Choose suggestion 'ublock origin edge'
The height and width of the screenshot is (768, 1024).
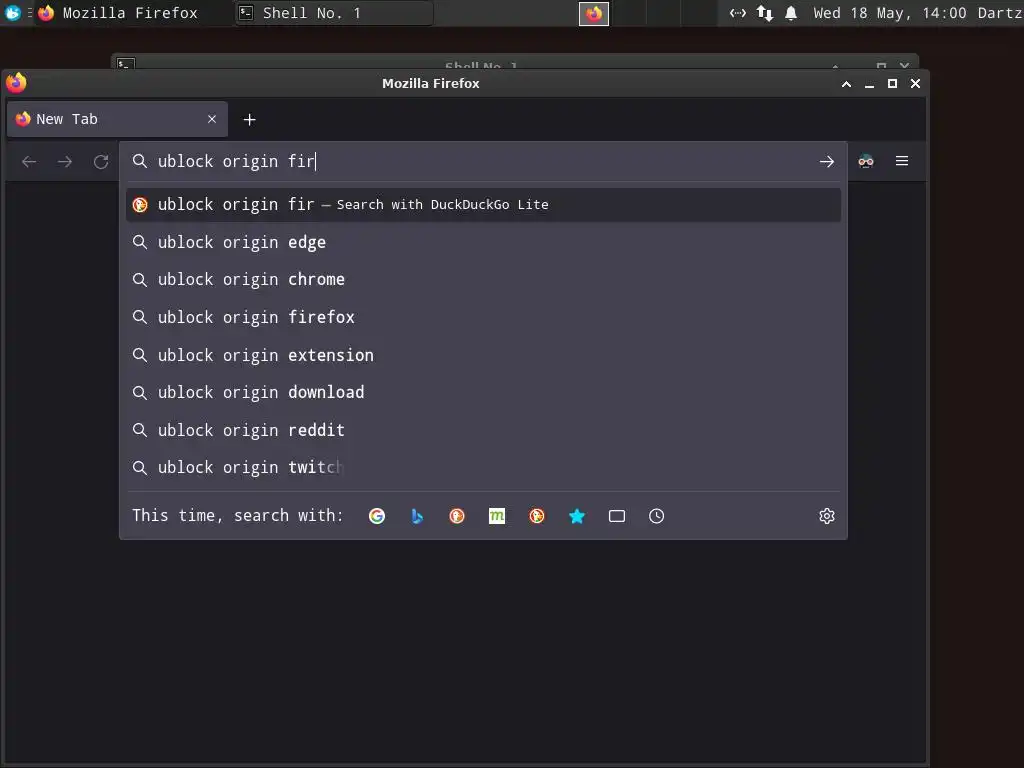pos(483,242)
